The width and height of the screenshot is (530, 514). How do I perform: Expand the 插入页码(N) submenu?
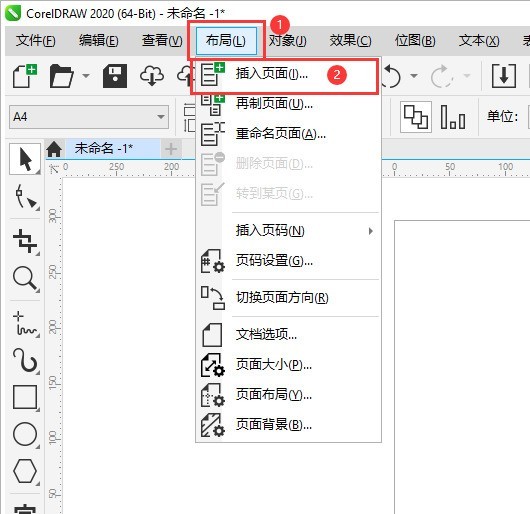tap(289, 231)
